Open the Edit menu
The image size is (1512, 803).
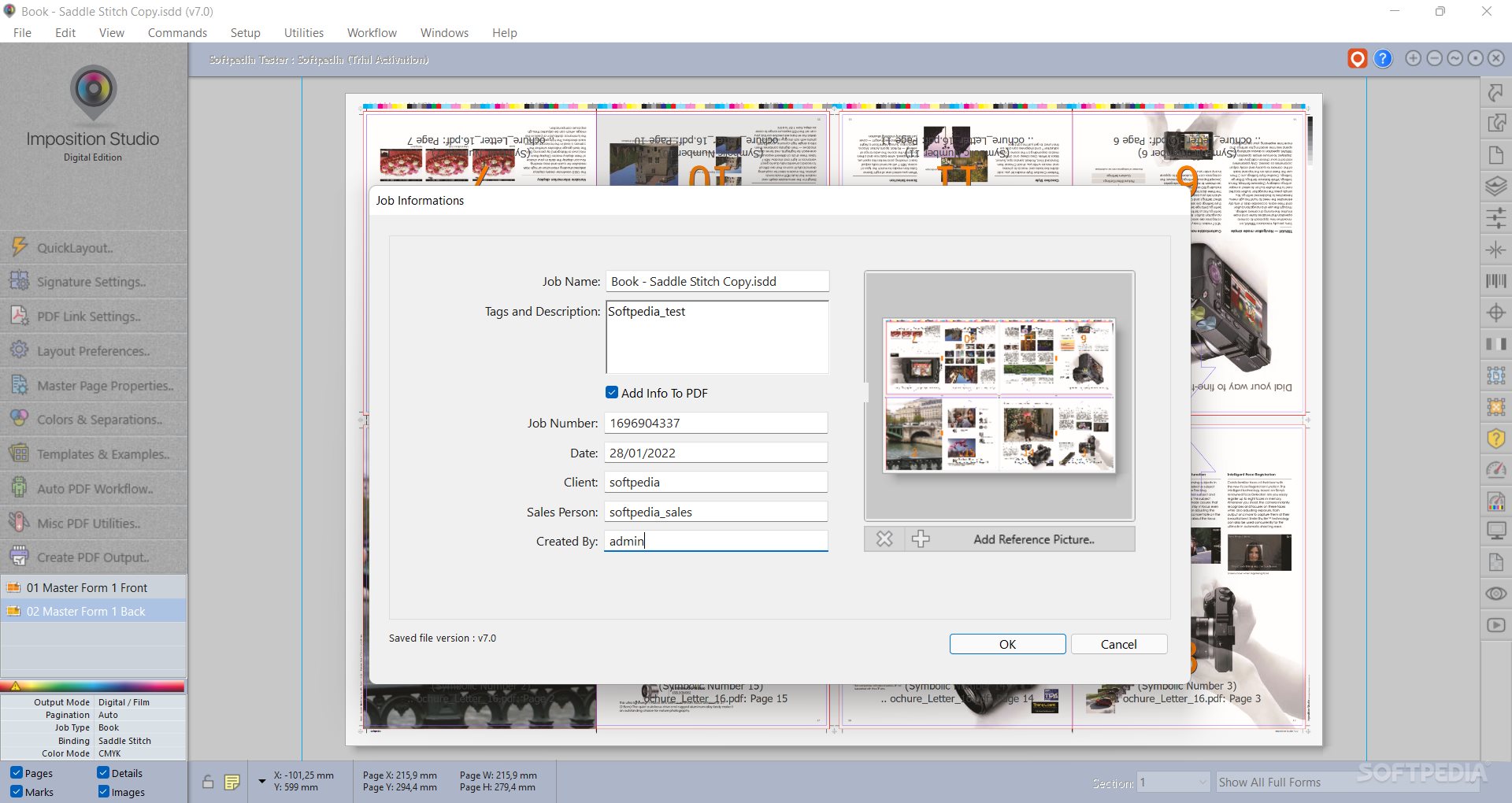(x=65, y=32)
